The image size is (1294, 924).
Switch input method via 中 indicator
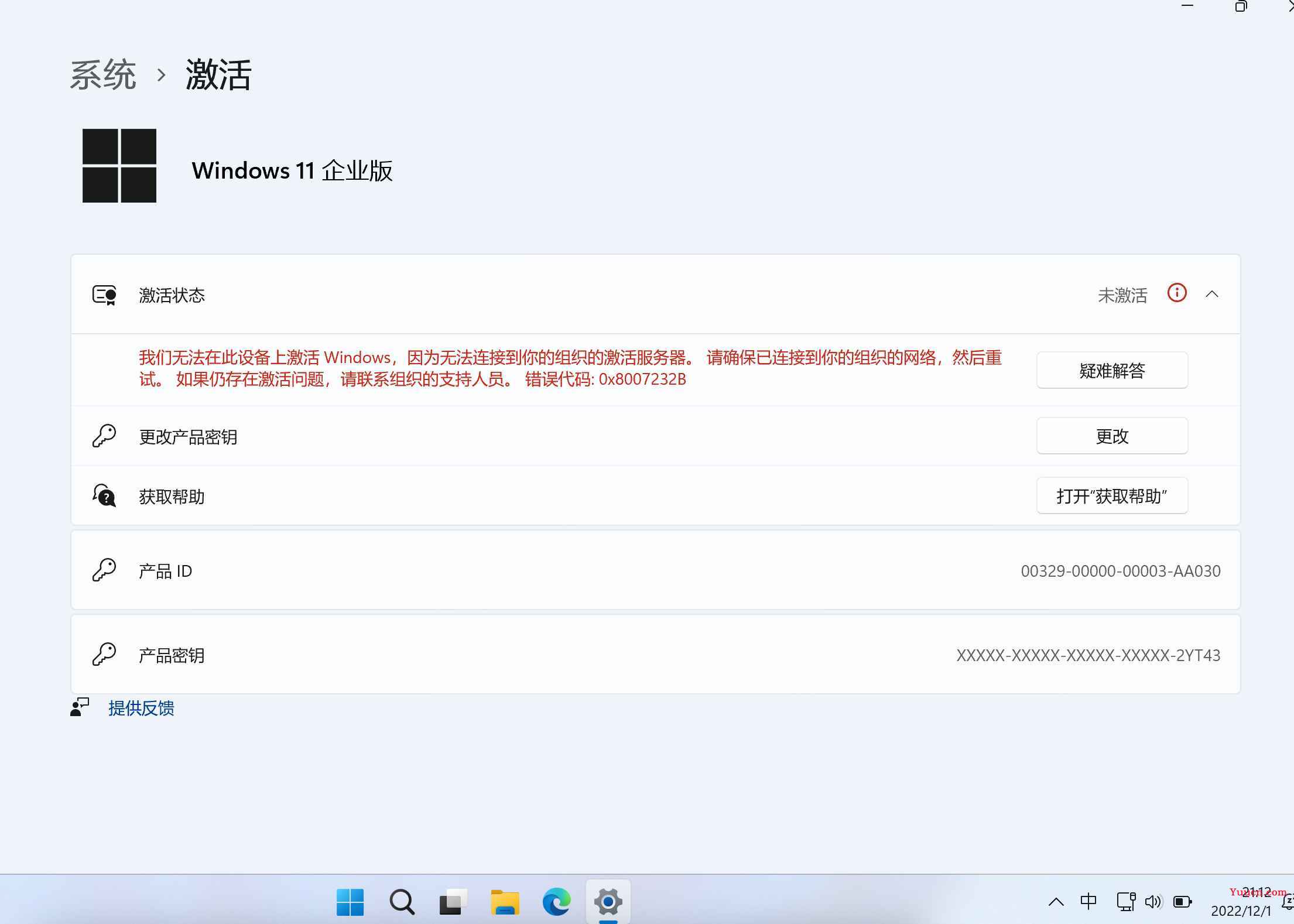(1088, 902)
